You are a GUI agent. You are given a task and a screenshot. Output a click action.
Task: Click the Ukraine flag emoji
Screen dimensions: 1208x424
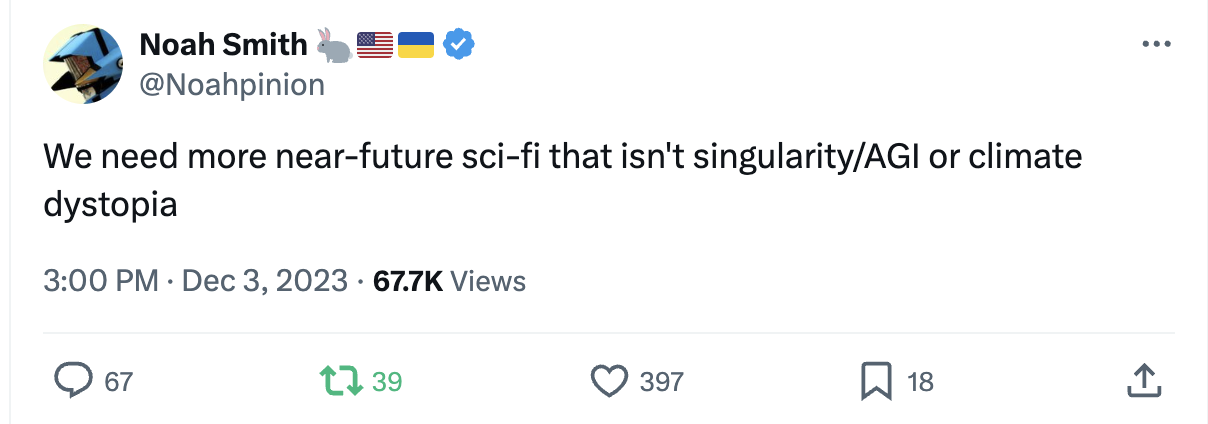click(416, 44)
